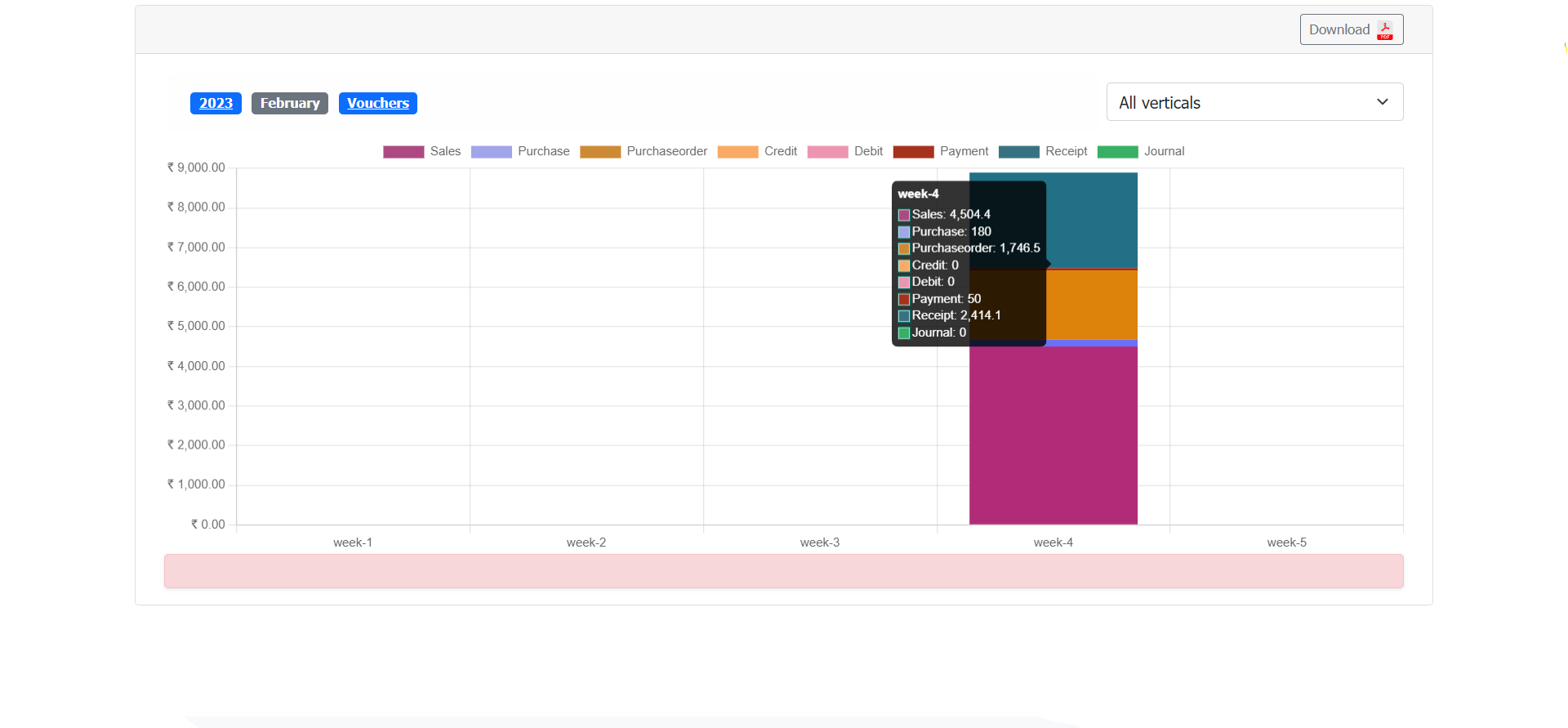Click the orange Purchaseorder bar segment
1568x728 pixels.
[x=1091, y=304]
